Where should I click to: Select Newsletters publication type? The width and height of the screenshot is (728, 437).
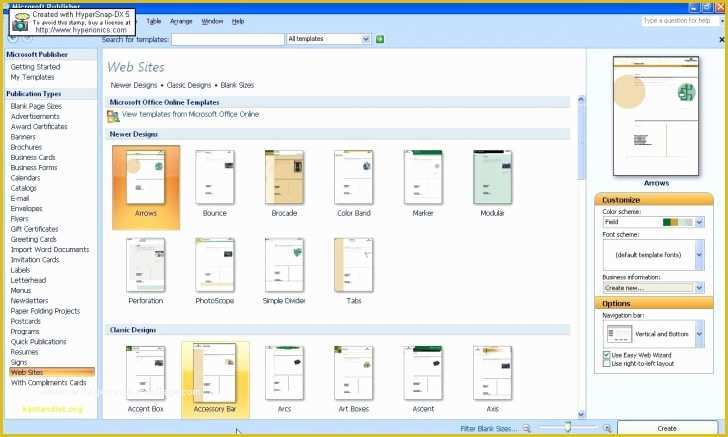(x=29, y=300)
